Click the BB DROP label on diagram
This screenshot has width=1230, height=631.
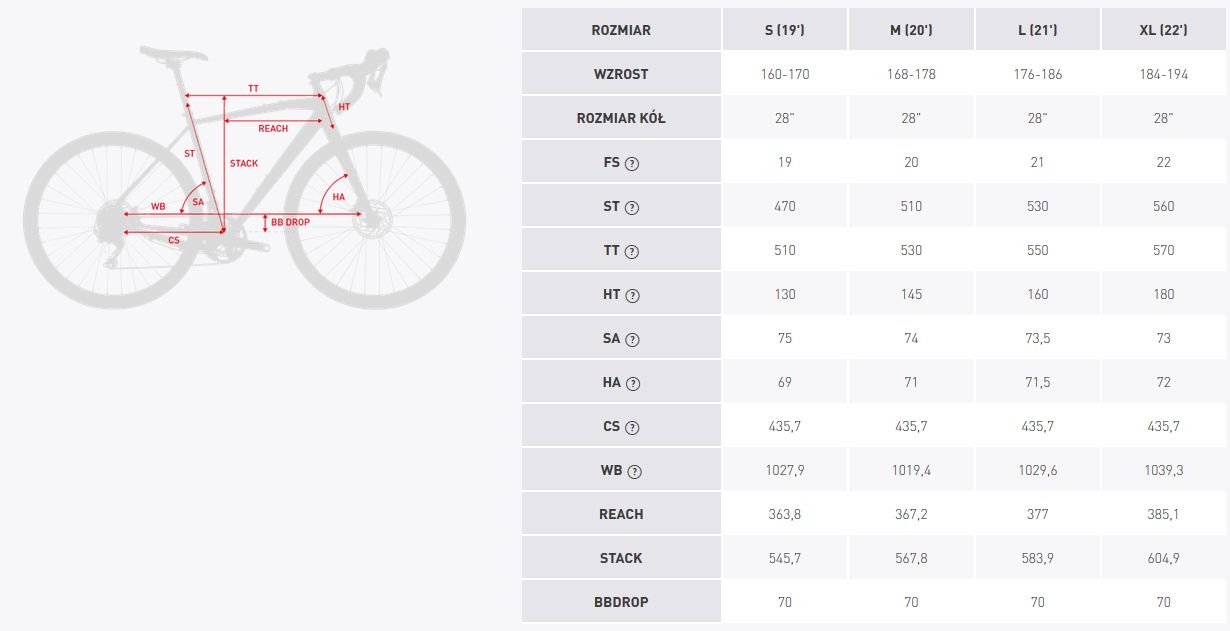click(x=290, y=222)
